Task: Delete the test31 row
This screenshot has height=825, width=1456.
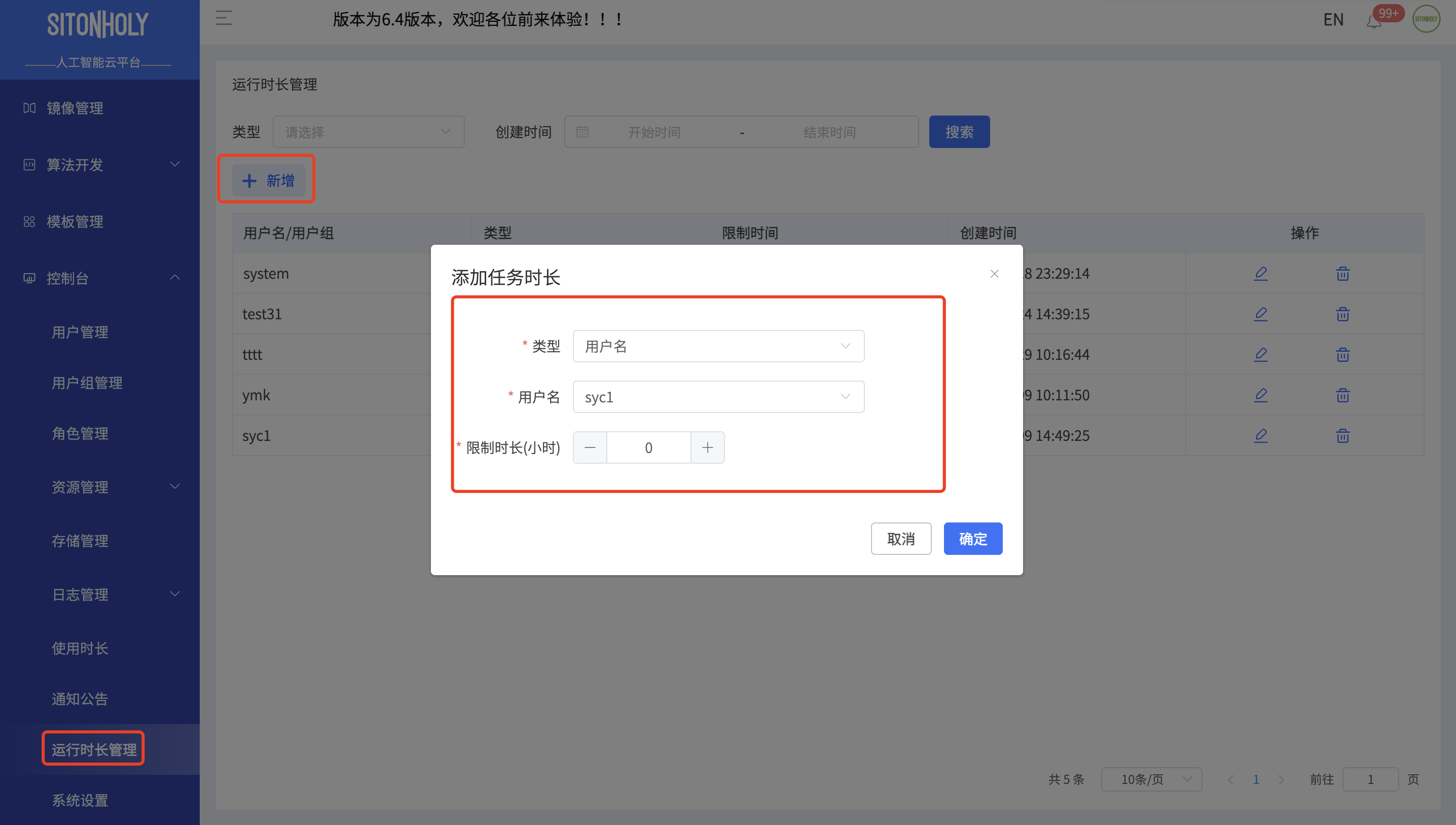Action: click(1342, 314)
